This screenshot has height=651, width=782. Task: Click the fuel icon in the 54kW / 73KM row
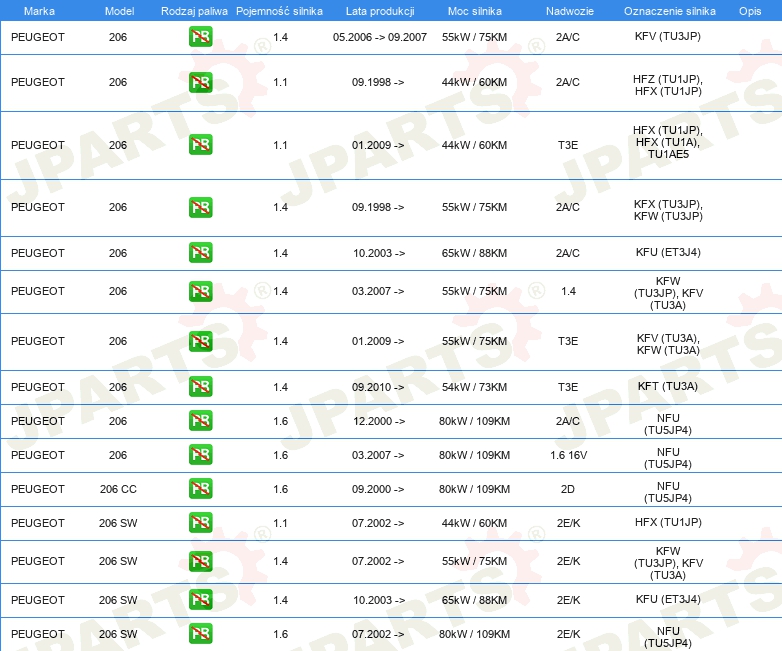pyautogui.click(x=200, y=387)
